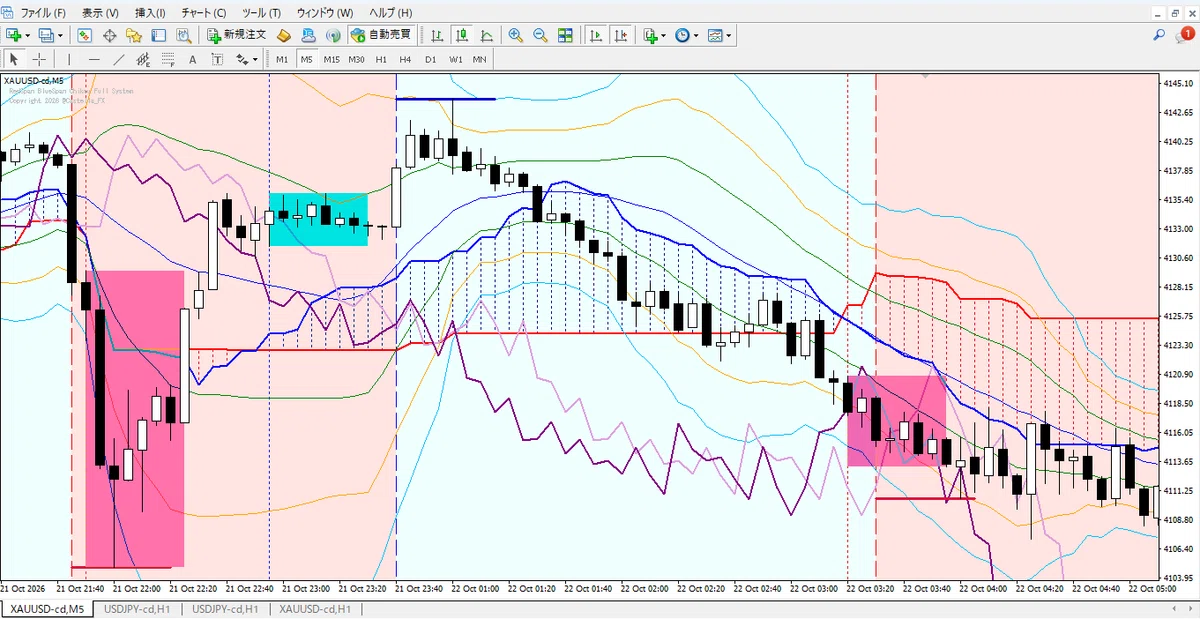Switch timeframe to M15
1200x619 pixels.
(331, 59)
